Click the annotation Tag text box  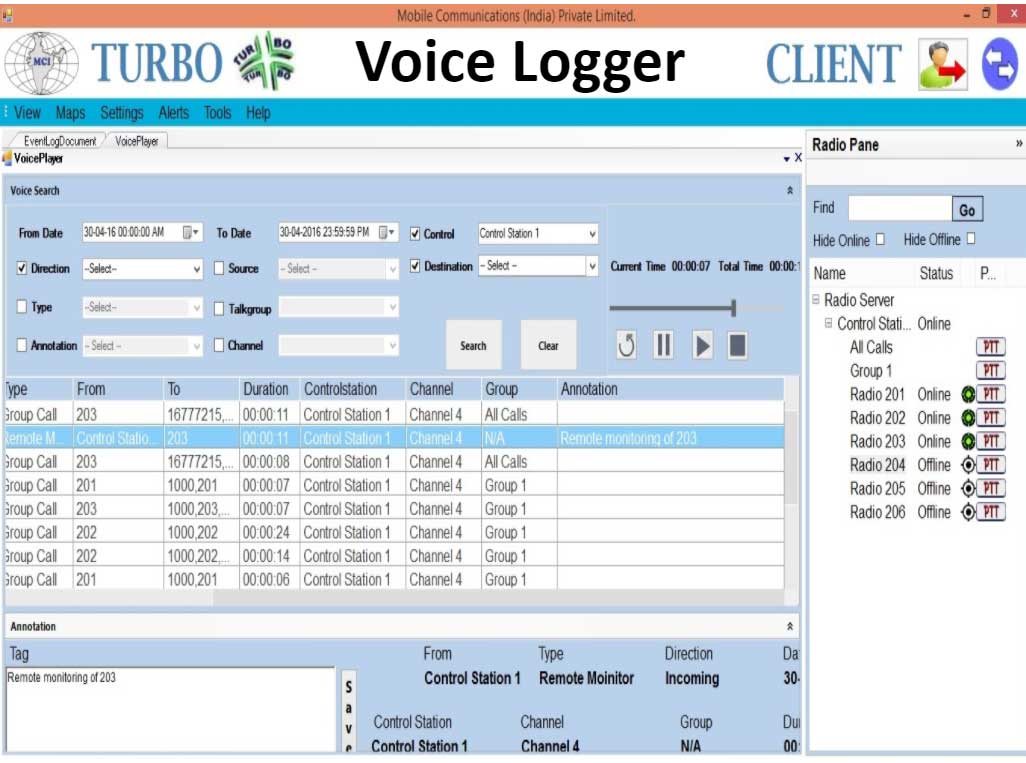pos(170,710)
